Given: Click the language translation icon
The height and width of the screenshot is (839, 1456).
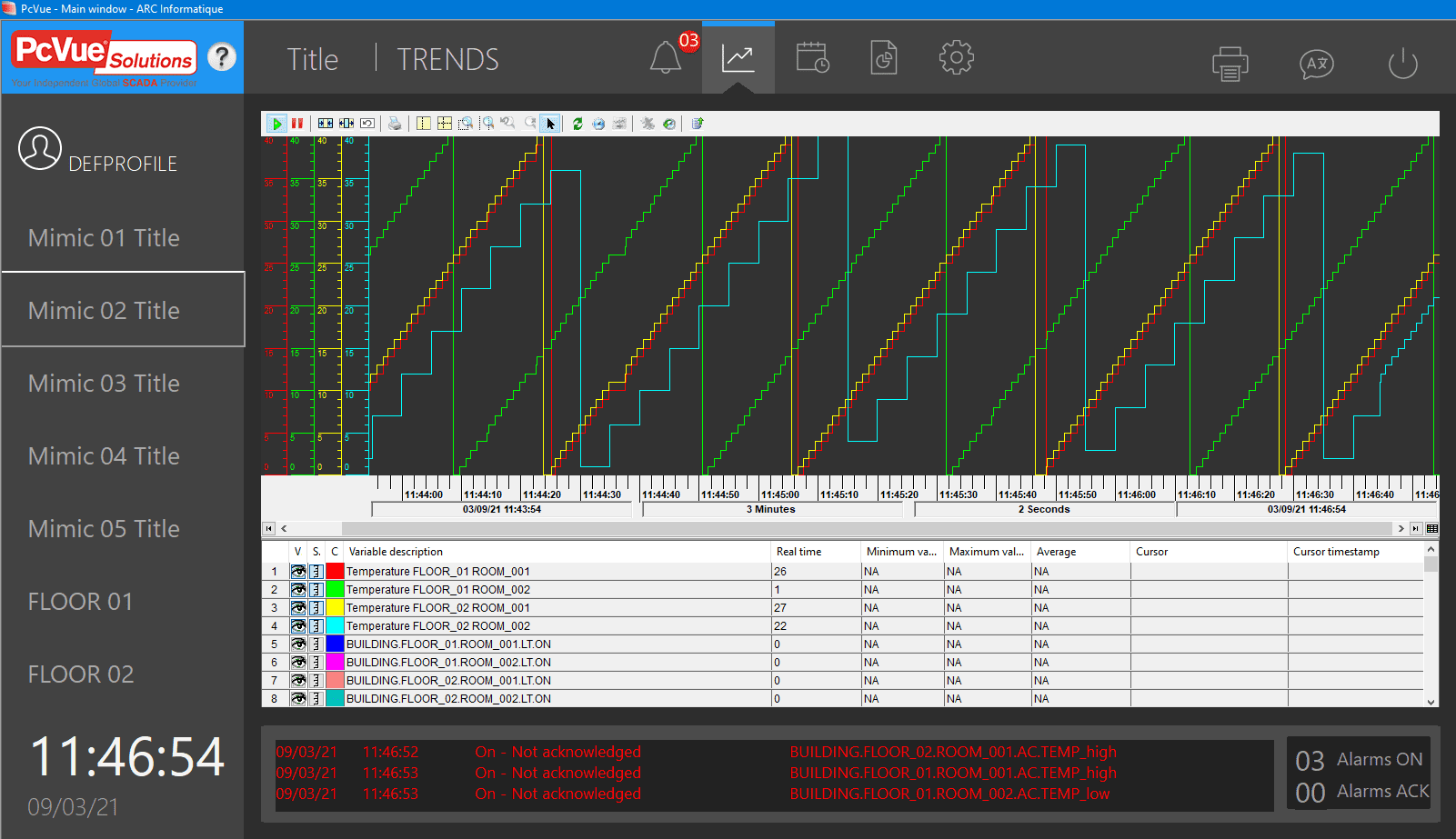Looking at the screenshot, I should [1316, 64].
